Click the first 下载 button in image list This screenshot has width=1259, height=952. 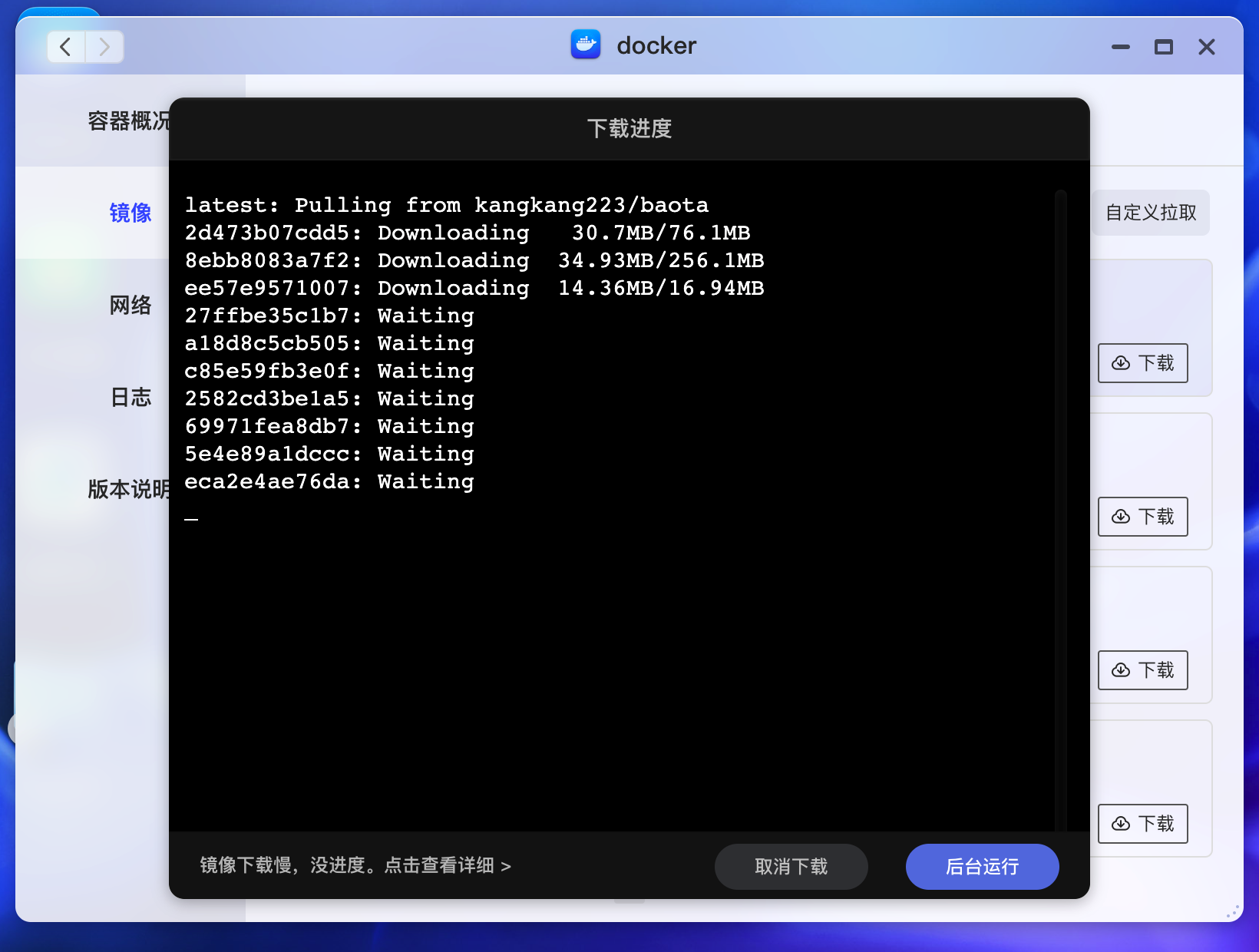[1143, 363]
